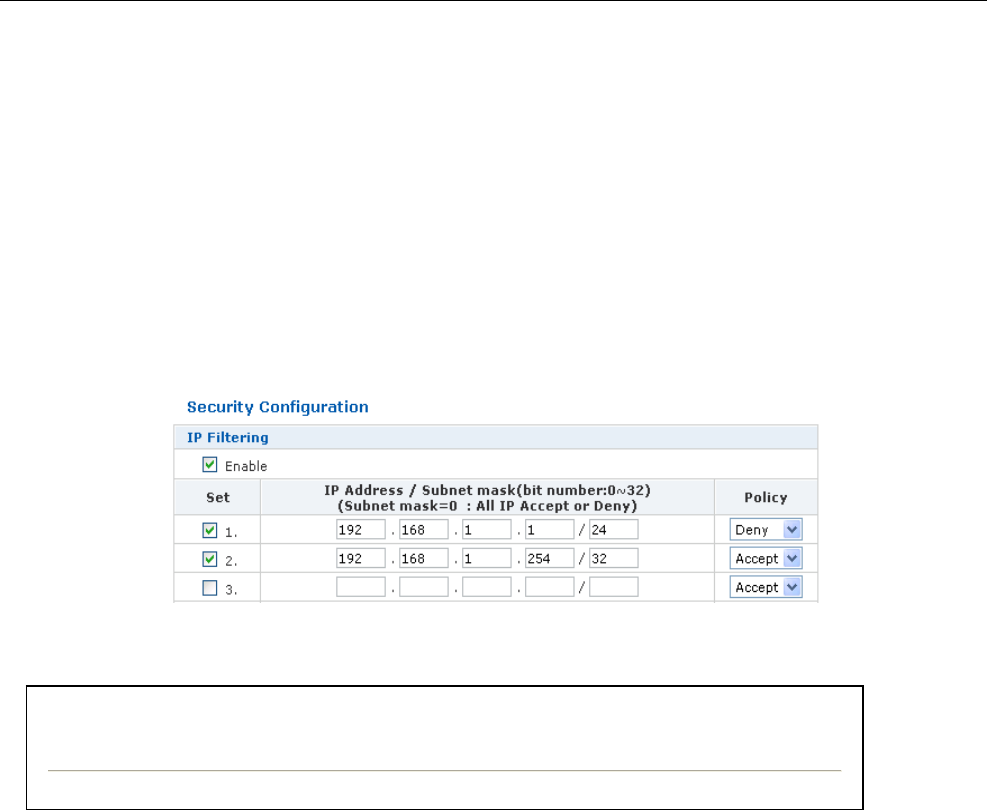Click rule 2 fourth octet field showing 254
Screen dimensions: 987x810
[x=550, y=558]
